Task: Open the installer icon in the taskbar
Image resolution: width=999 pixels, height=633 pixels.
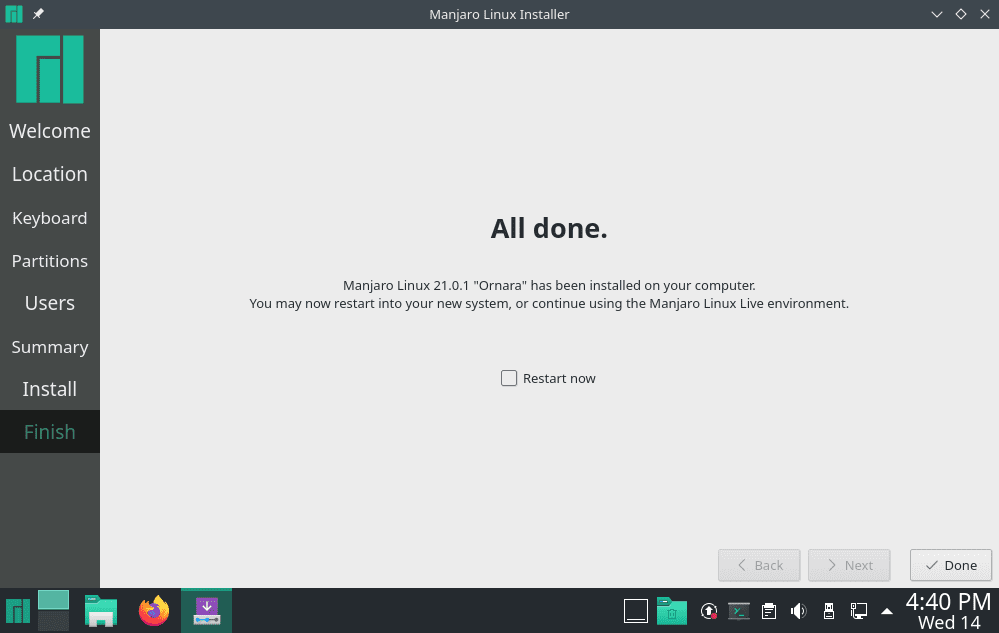Action: click(x=206, y=610)
